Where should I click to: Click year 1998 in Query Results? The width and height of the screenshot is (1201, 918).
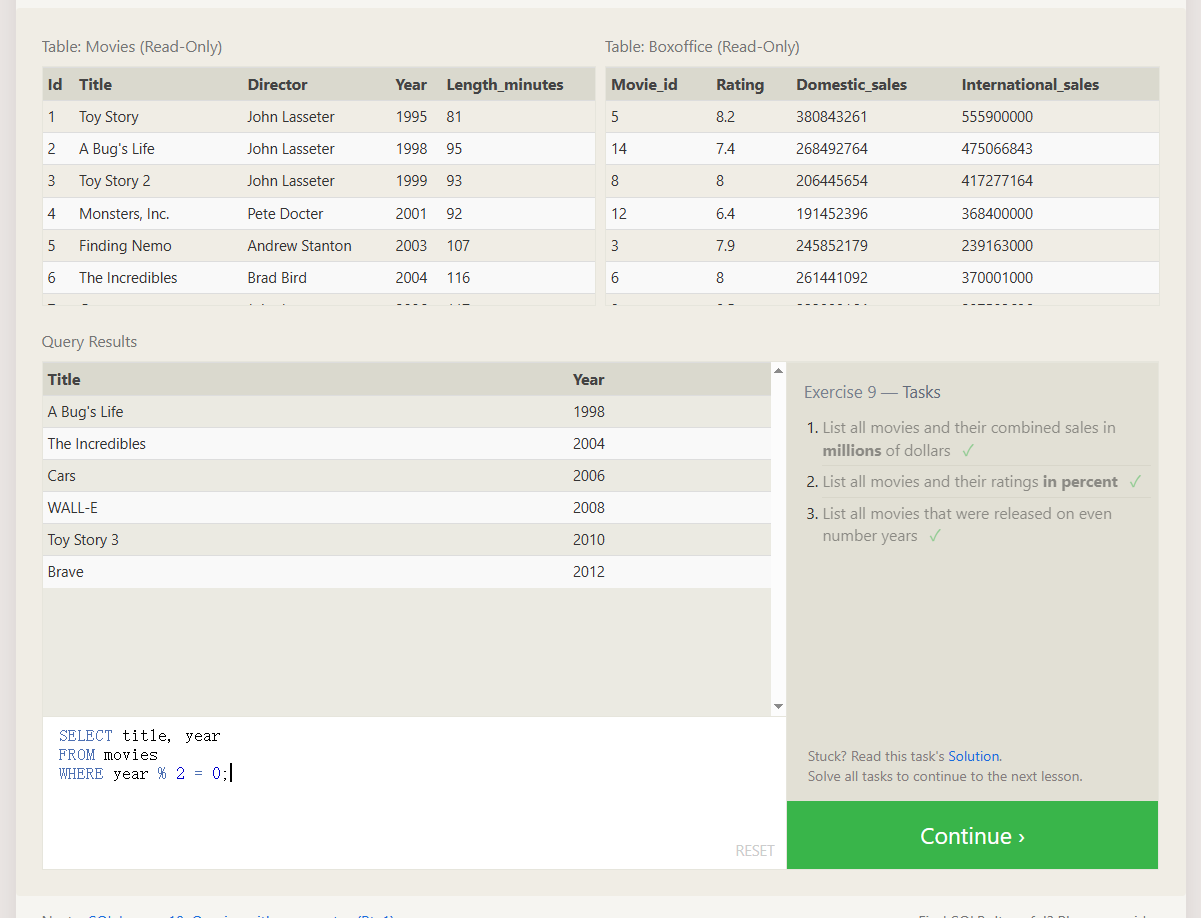pyautogui.click(x=589, y=412)
